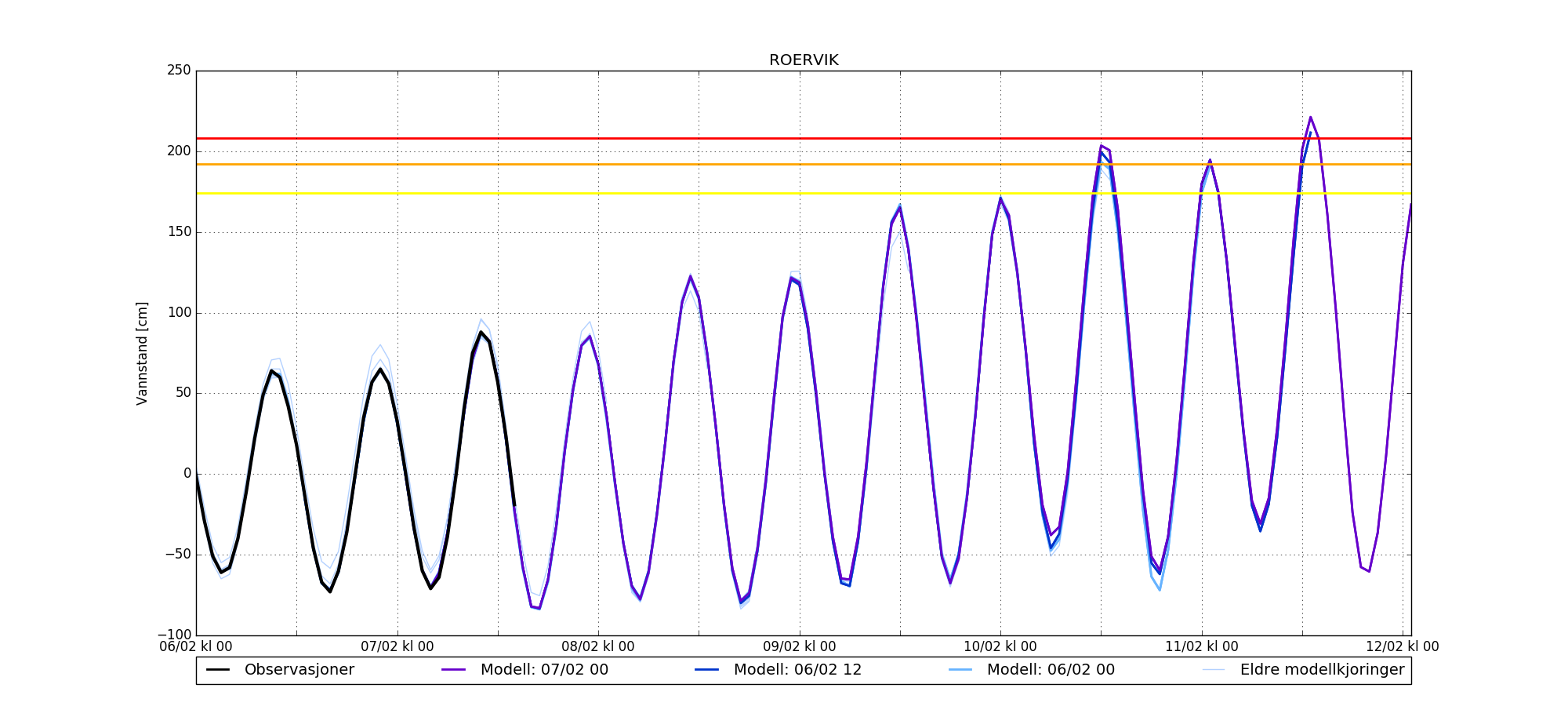Click the Observasjoner legend label
Viewport: 1568px width, 706px height.
click(299, 670)
